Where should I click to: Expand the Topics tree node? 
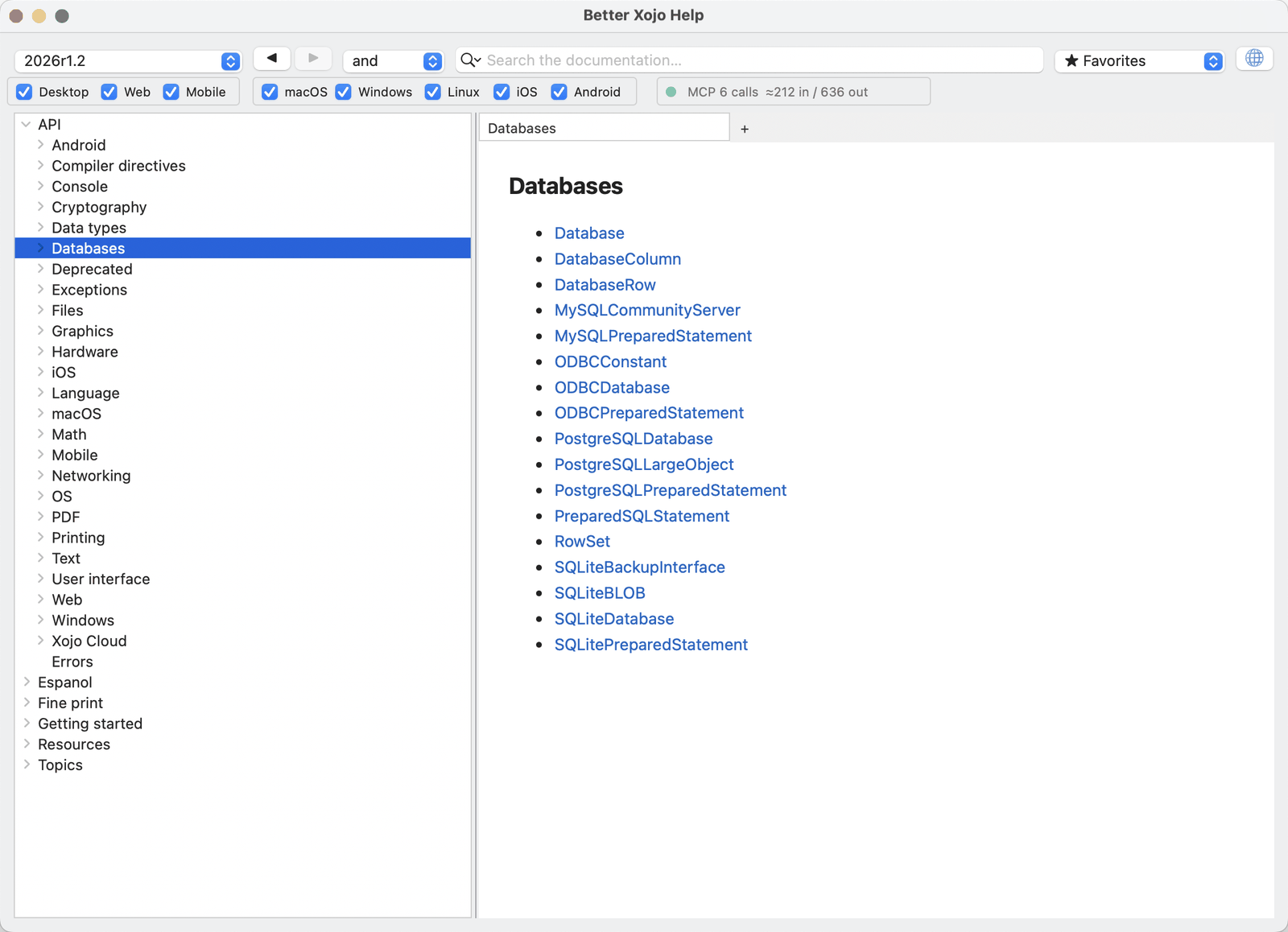27,765
